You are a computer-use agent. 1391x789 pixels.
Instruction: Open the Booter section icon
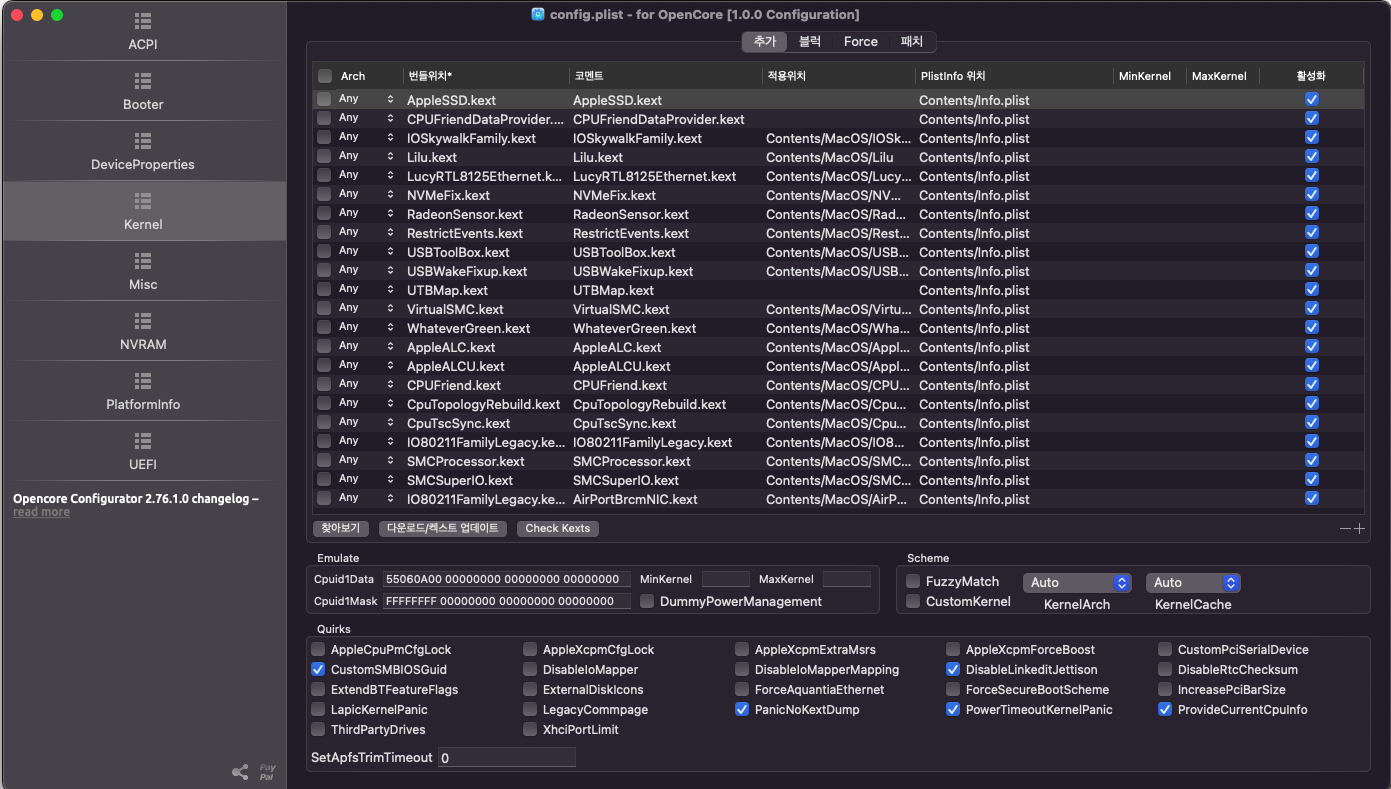pos(143,81)
